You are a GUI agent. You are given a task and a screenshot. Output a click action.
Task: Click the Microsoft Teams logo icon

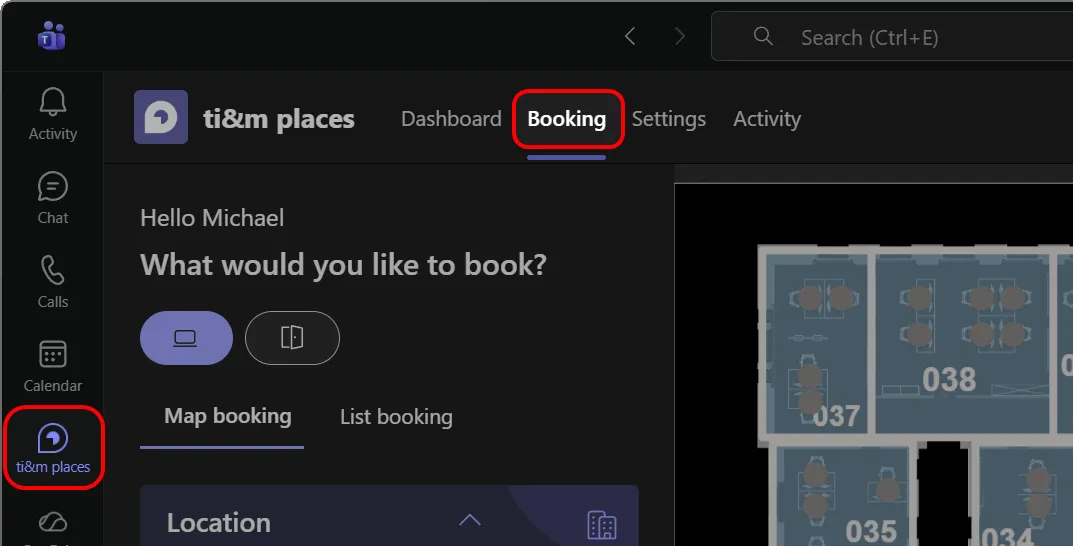[51, 36]
